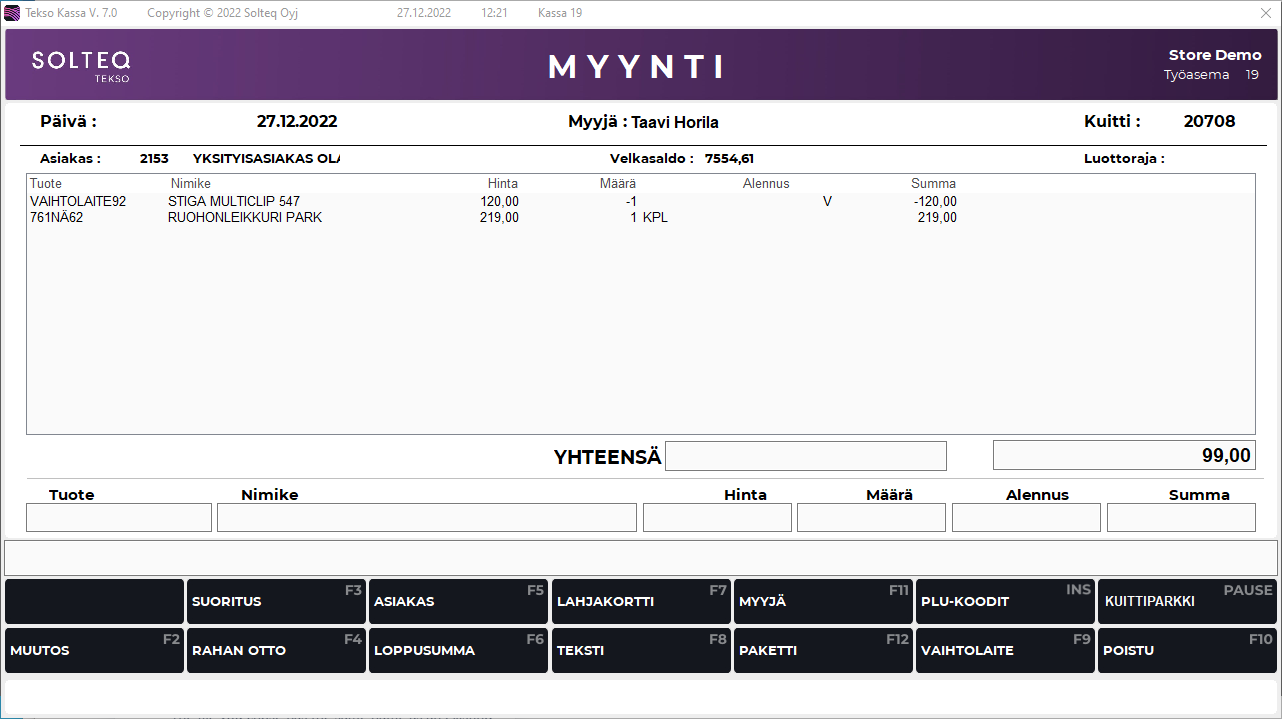This screenshot has width=1282, height=719.
Task: Select the STIGA MULTICLIP 547 row
Action: [234, 202]
